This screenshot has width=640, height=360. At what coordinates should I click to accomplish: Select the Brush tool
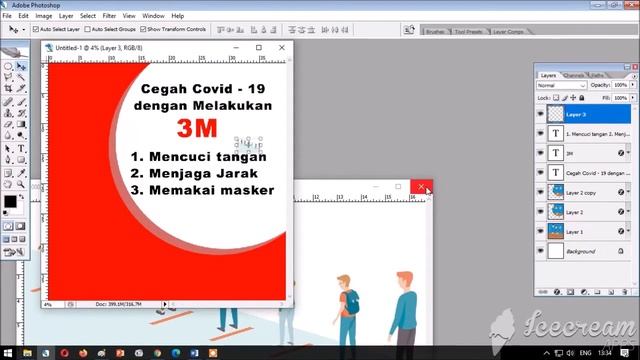pyautogui.click(x=21, y=102)
